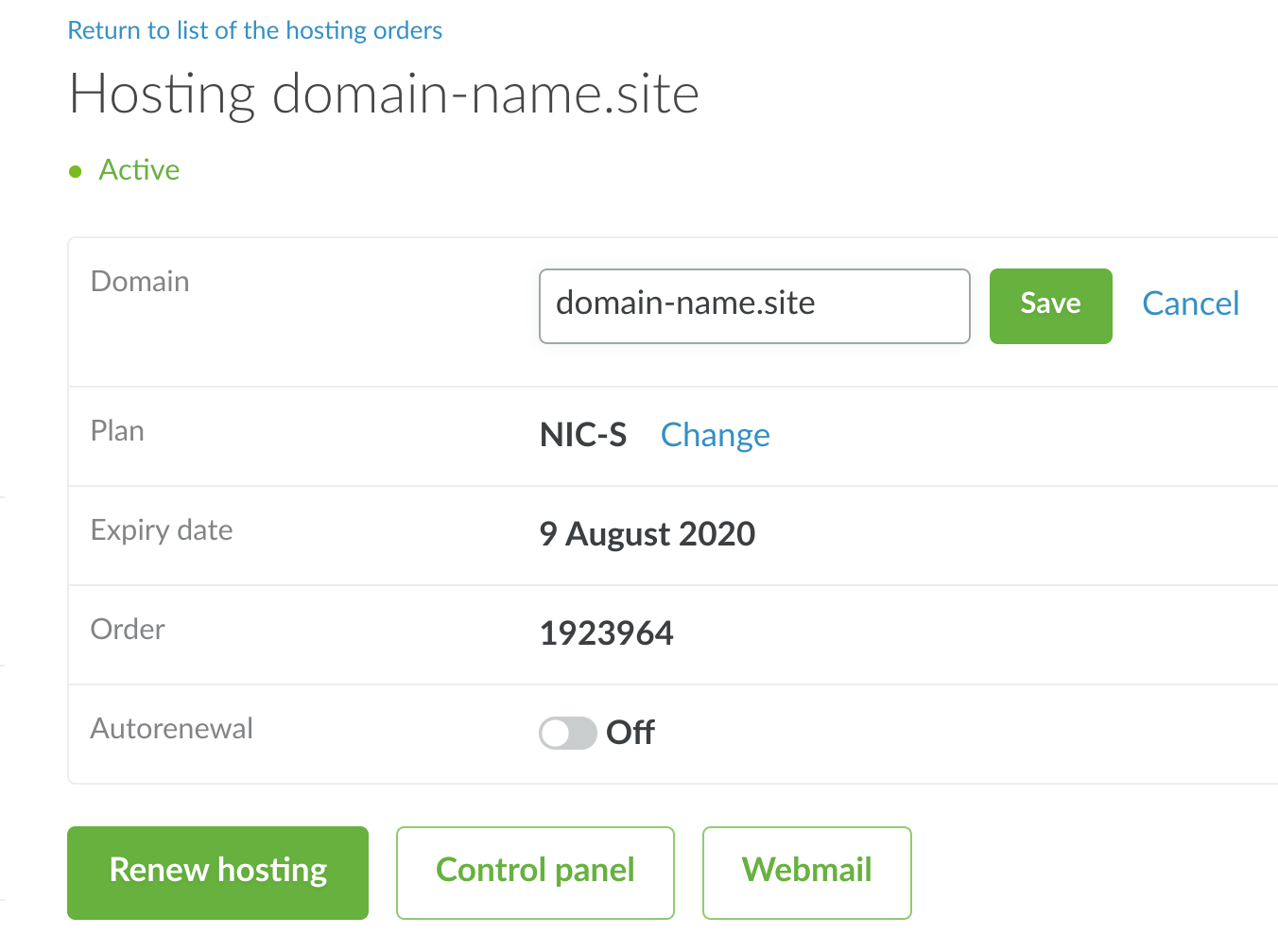Click the order number 1923964
Screen dimensions: 1278x952
[606, 633]
